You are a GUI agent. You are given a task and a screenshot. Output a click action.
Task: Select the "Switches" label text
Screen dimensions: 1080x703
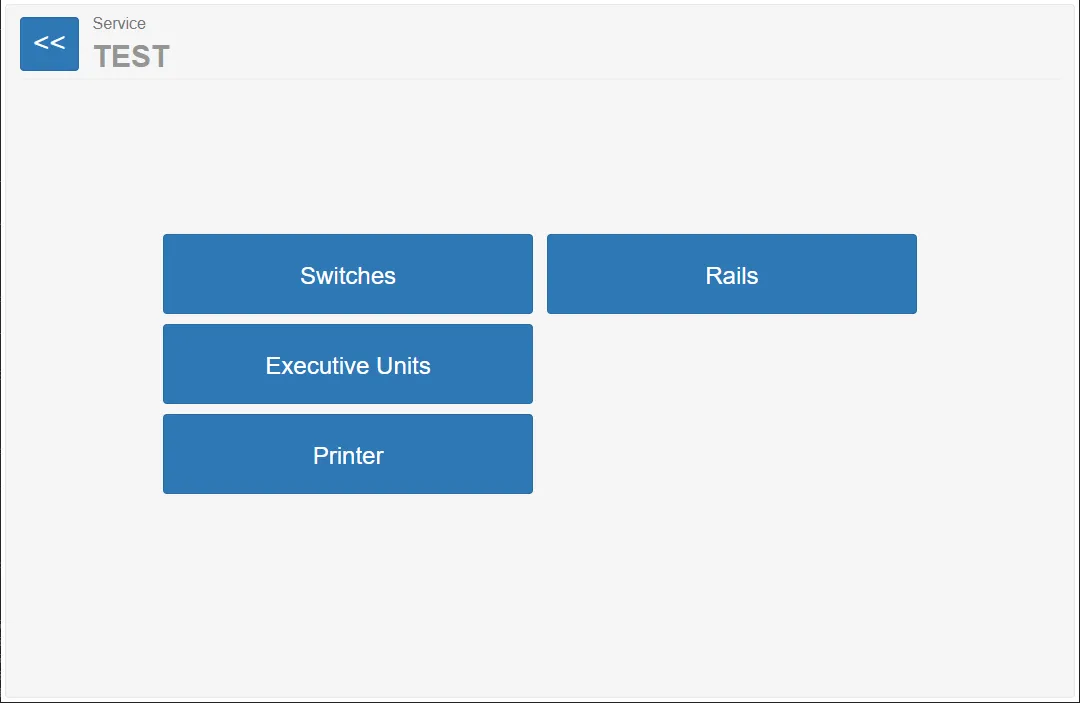coord(348,275)
